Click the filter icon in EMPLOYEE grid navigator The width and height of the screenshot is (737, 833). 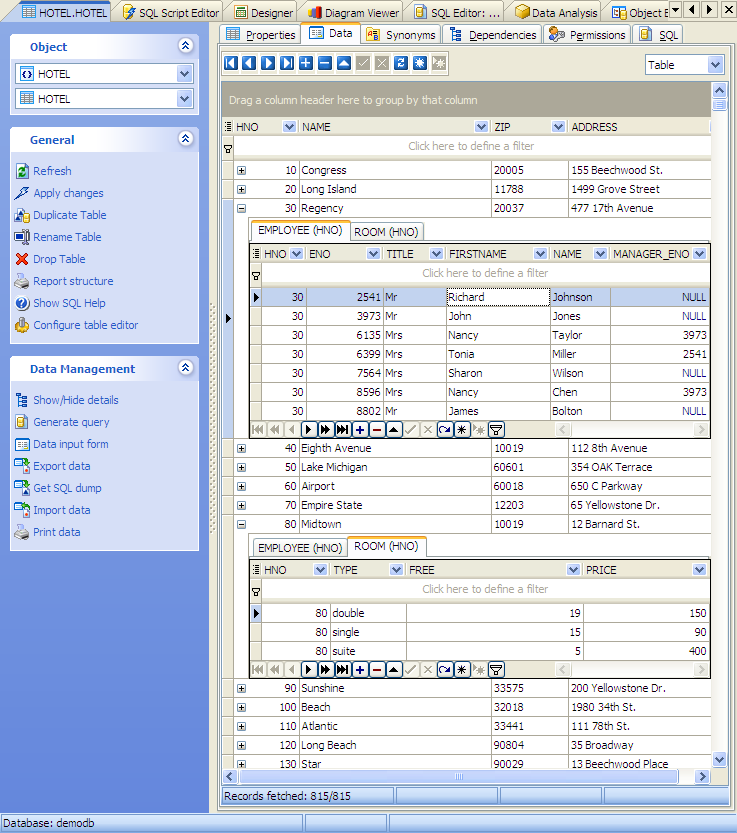coord(496,430)
